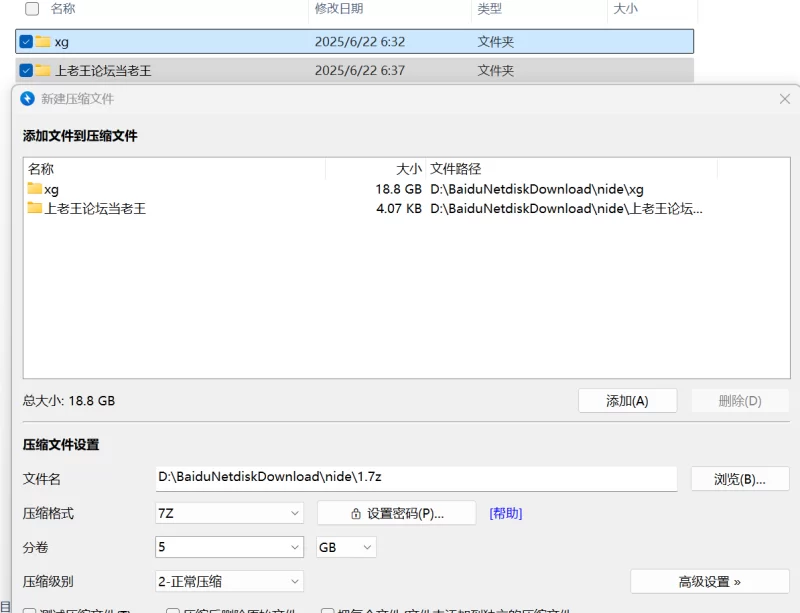Click the 浏览(B)... button
The width and height of the screenshot is (800, 613).
click(x=739, y=479)
